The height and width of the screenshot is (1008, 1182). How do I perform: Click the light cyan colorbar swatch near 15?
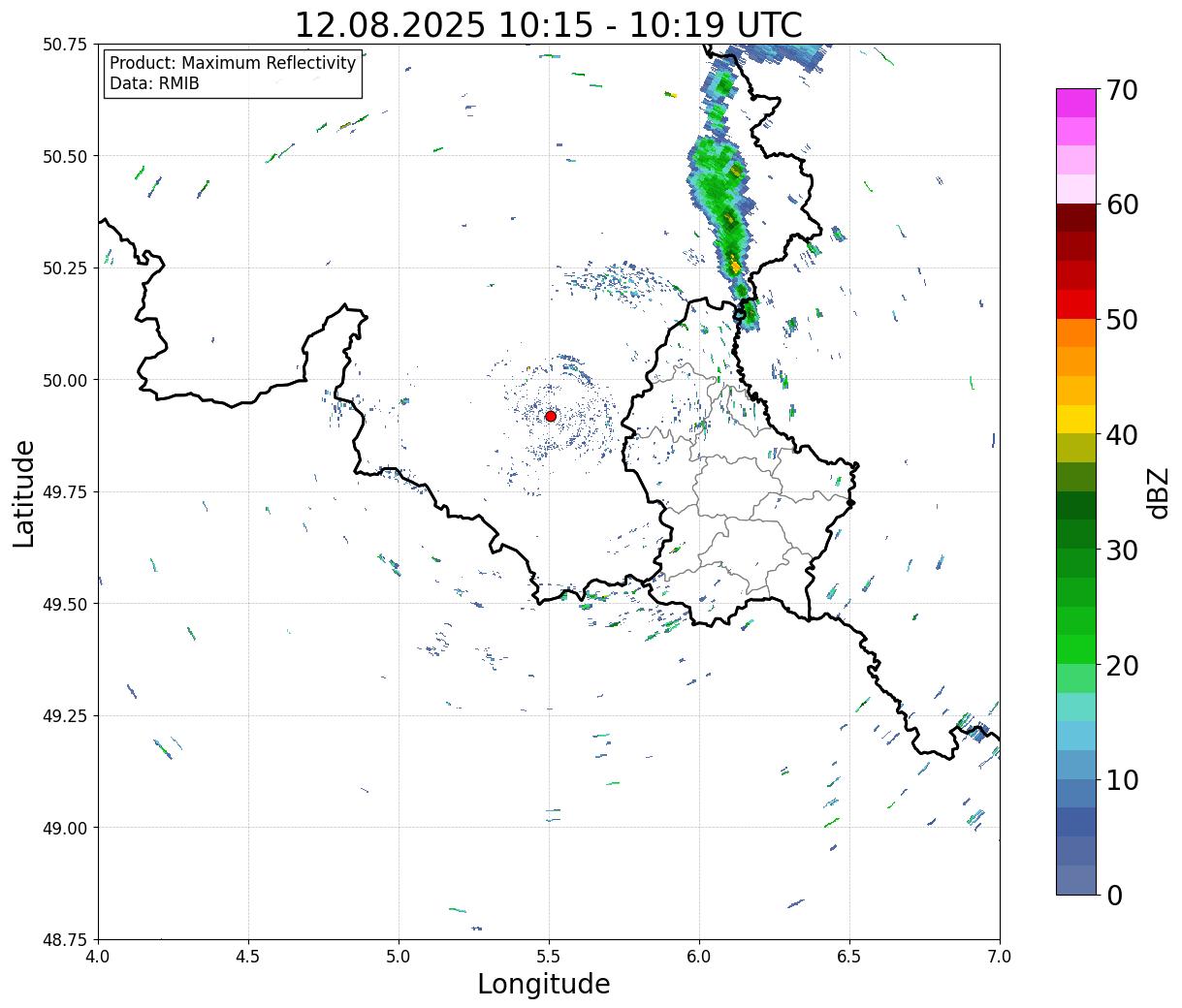click(x=1076, y=708)
